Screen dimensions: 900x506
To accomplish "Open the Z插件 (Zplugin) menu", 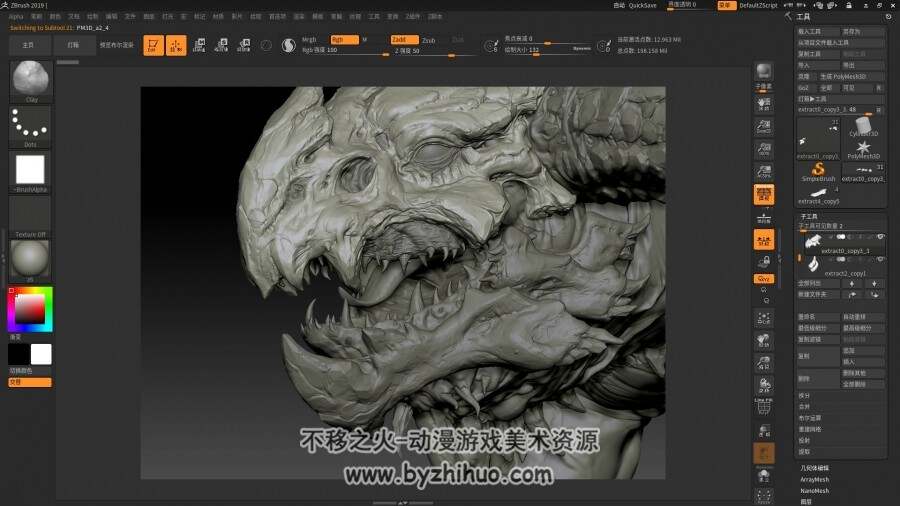I will 413,17.
